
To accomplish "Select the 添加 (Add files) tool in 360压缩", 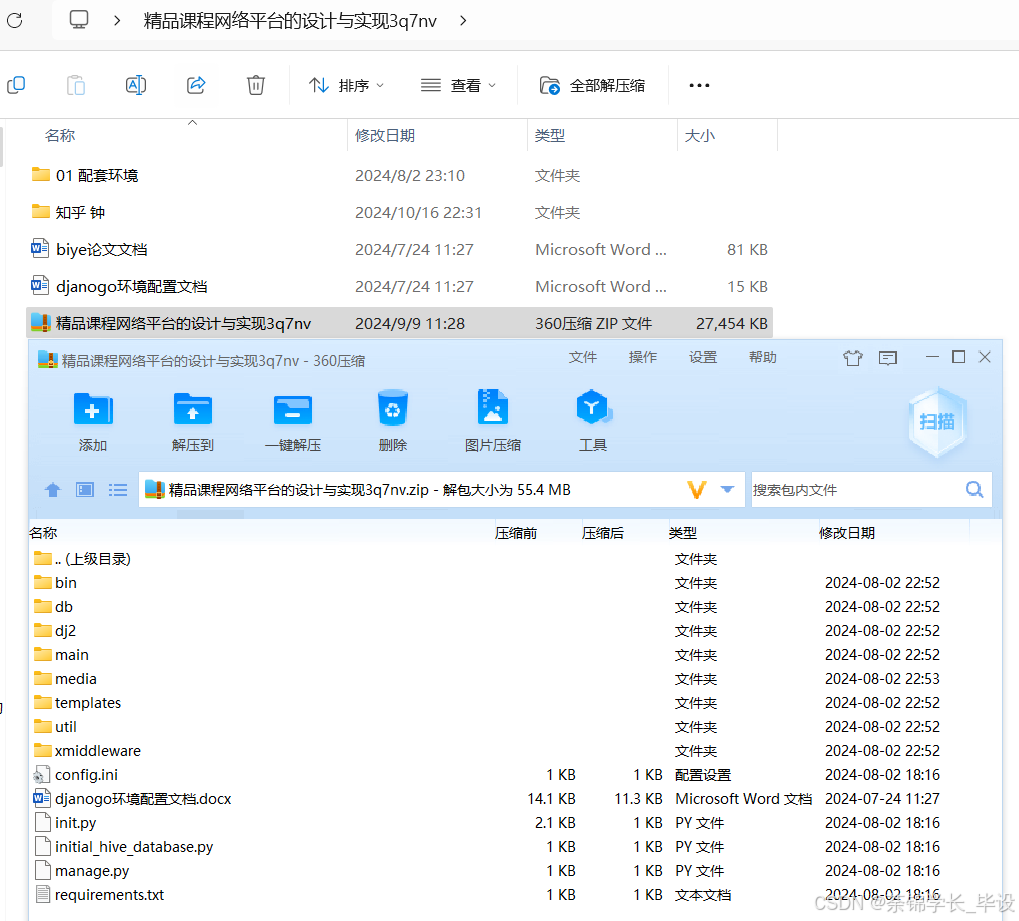I will [92, 420].
